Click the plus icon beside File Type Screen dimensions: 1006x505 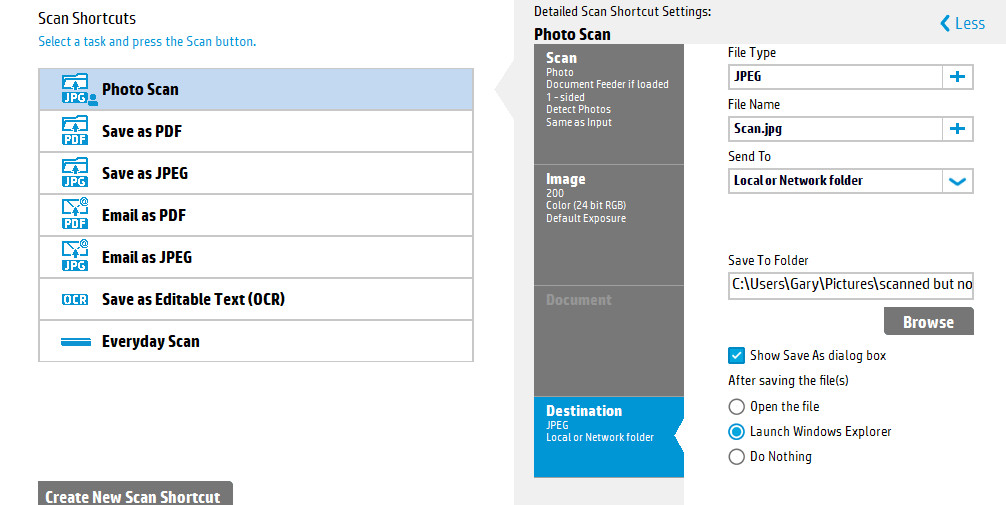pos(957,76)
